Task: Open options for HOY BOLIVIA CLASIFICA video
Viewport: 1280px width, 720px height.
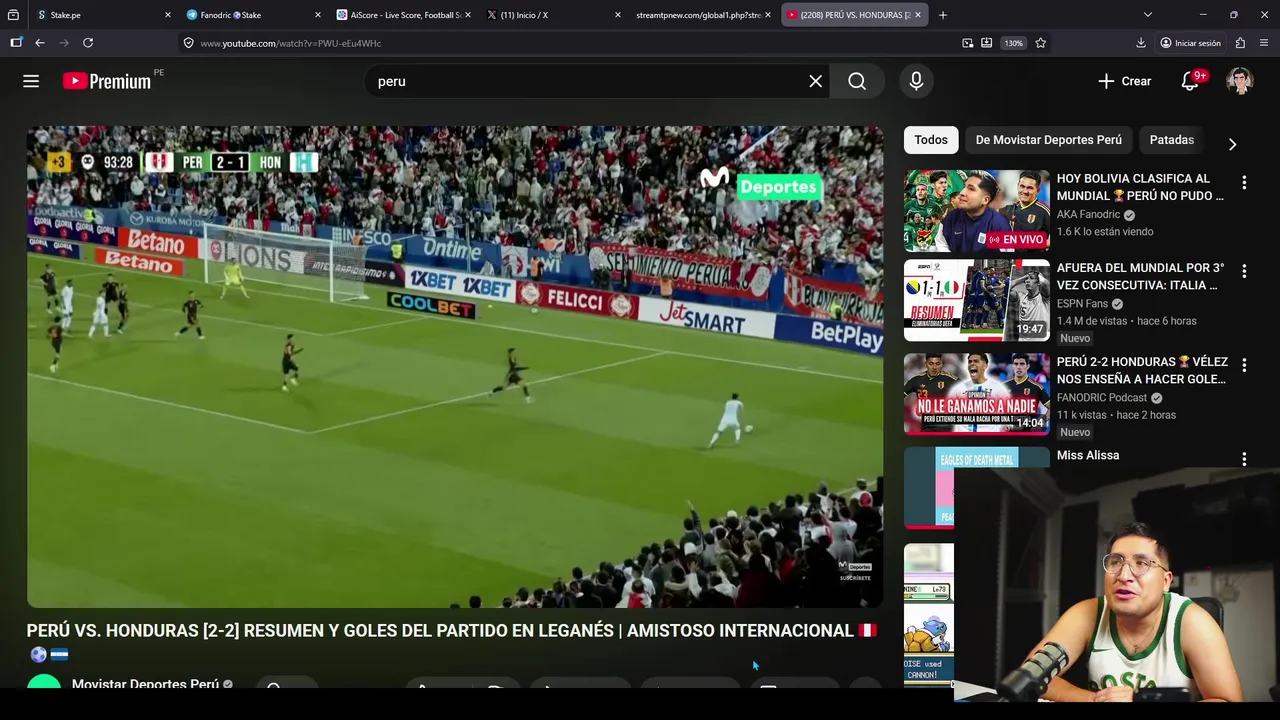Action: tap(1244, 183)
